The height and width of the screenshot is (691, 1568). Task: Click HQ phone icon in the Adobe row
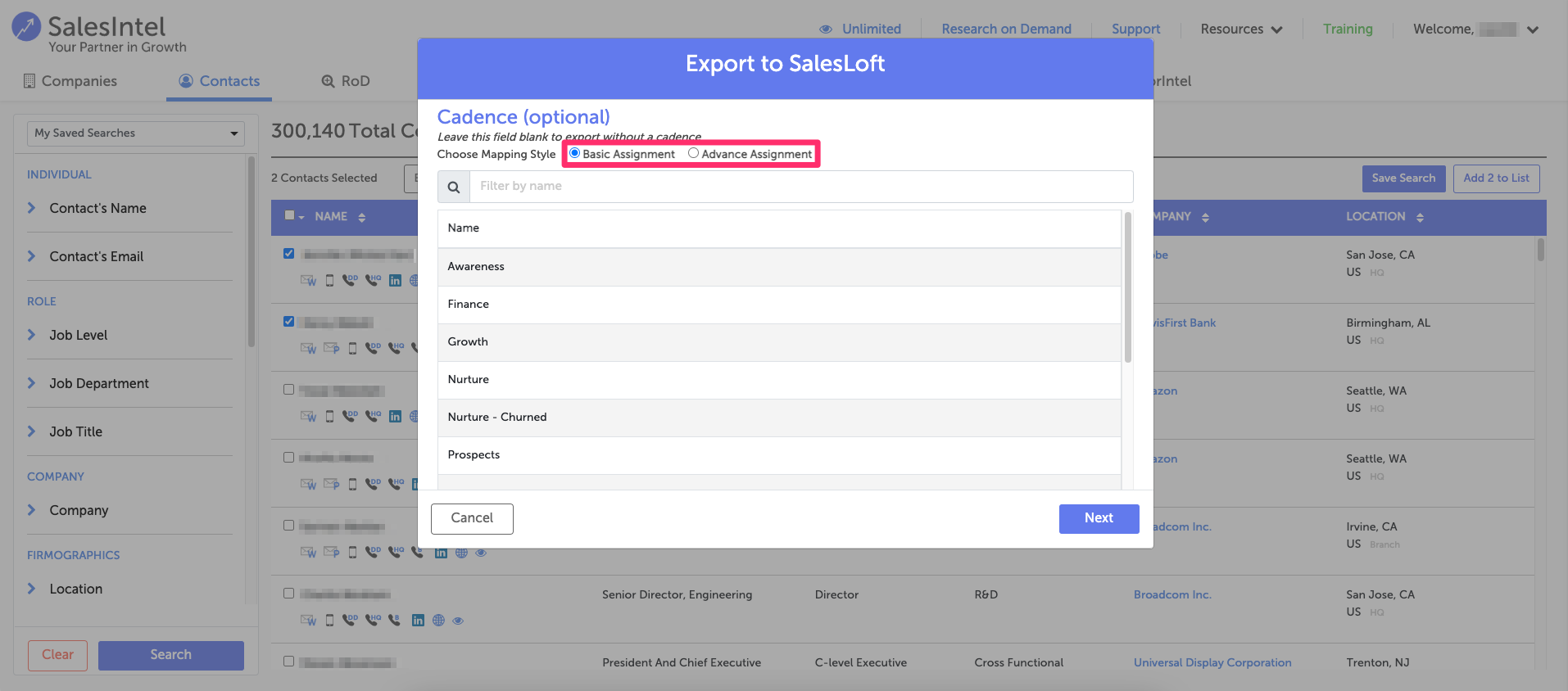point(373,280)
